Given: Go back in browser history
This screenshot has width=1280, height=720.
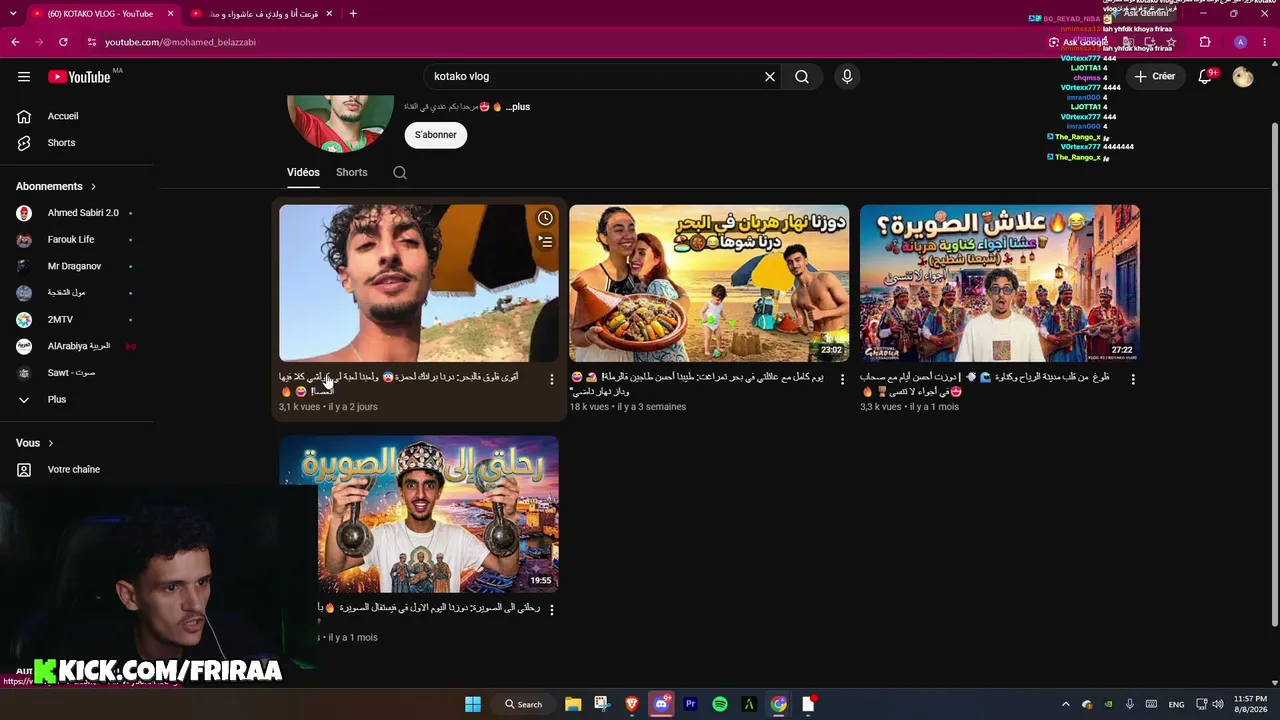Looking at the screenshot, I should click(x=15, y=42).
